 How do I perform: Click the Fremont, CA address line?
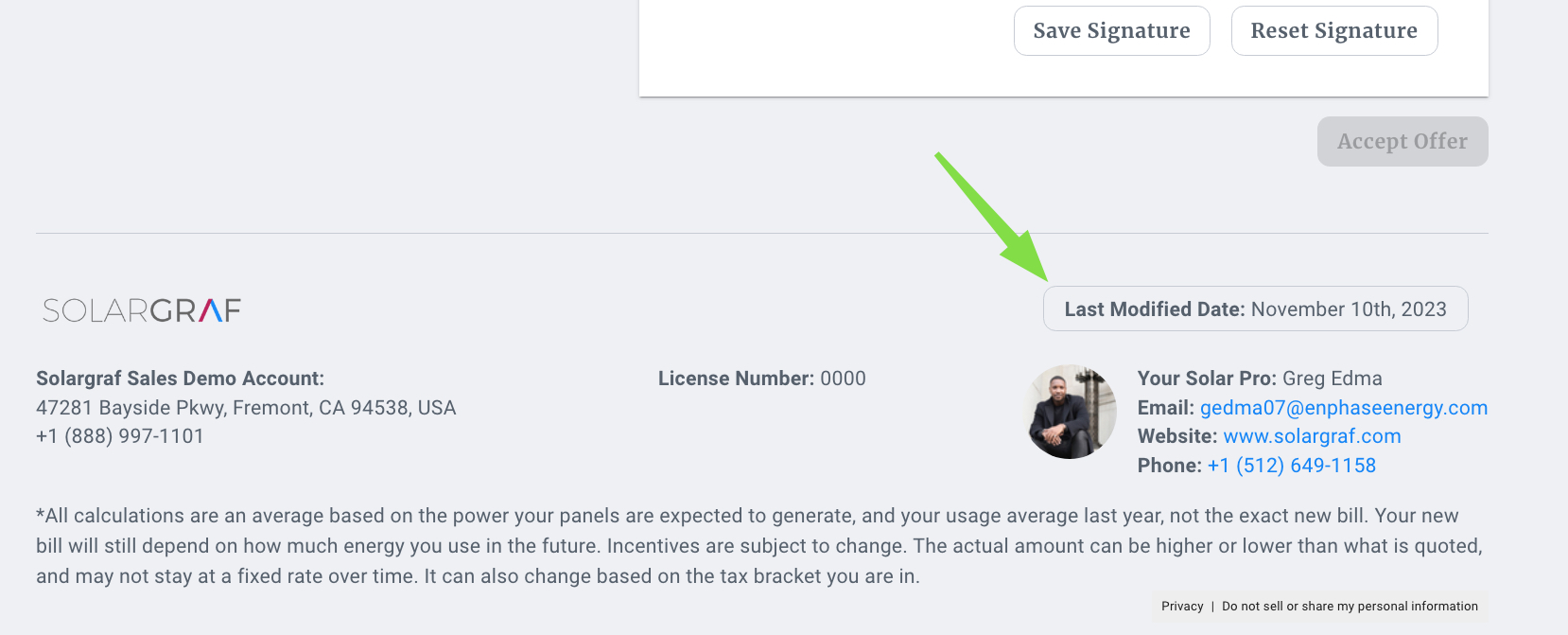coord(246,408)
